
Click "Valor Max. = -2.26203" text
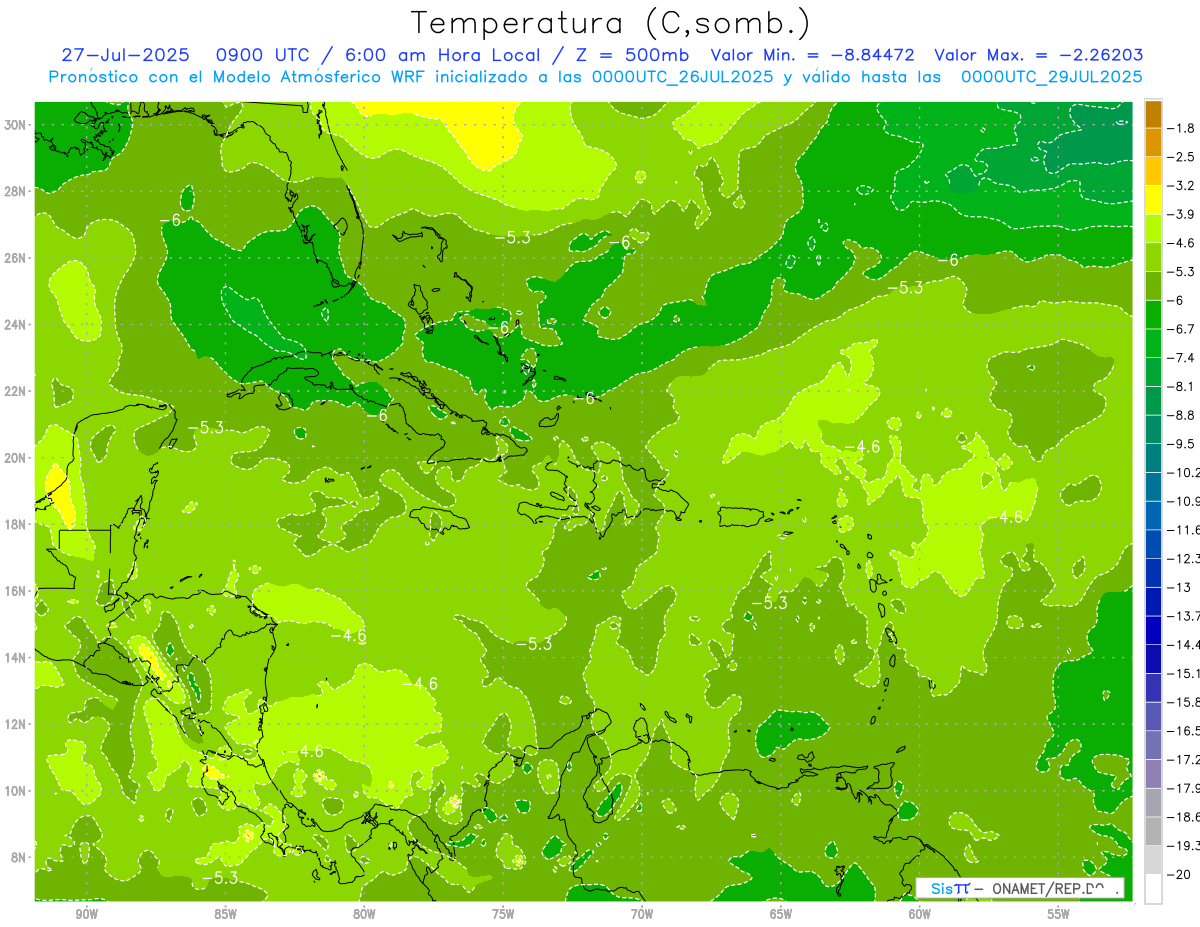click(x=1039, y=55)
